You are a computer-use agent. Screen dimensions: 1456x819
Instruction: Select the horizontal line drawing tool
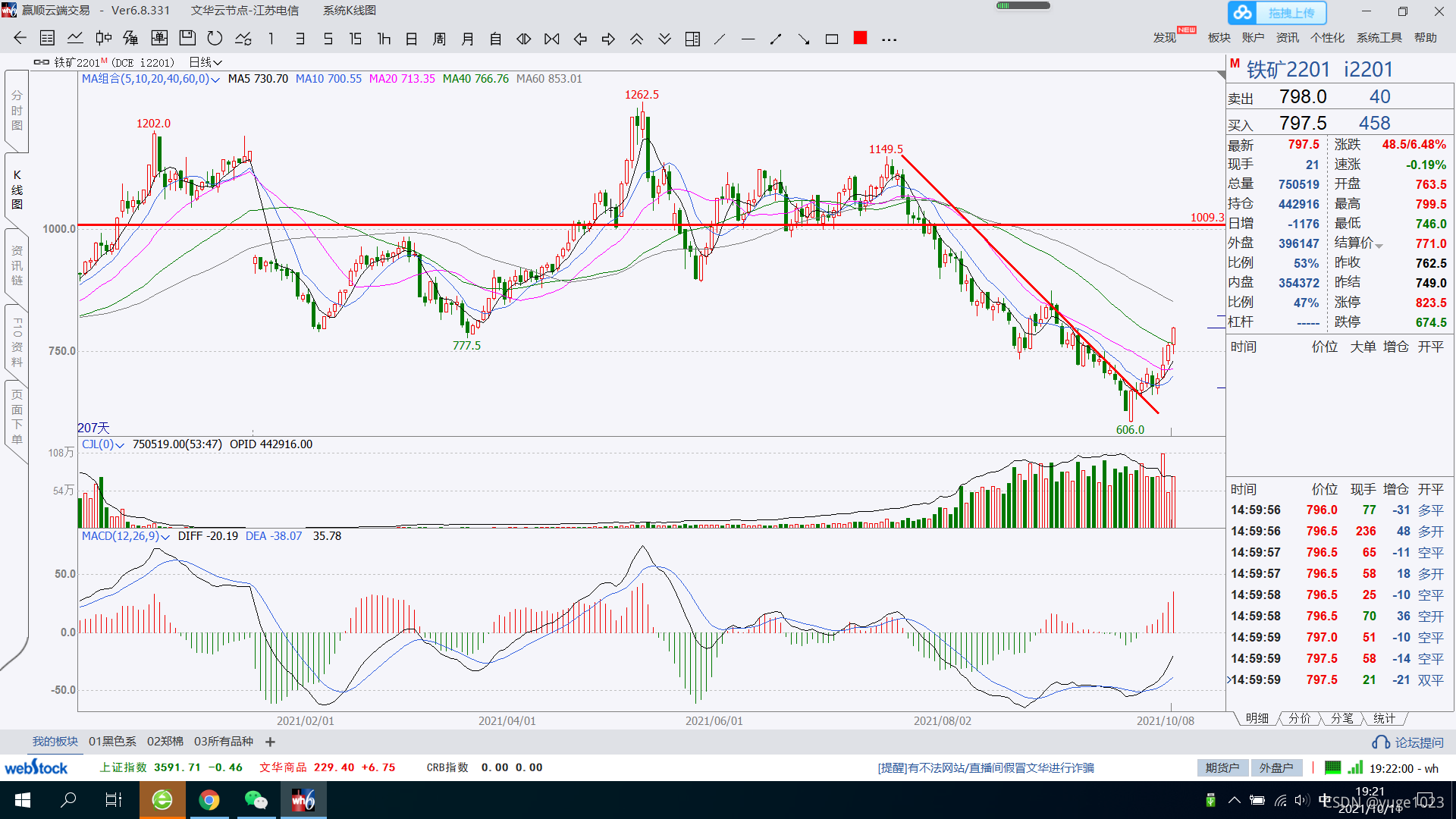(x=748, y=39)
